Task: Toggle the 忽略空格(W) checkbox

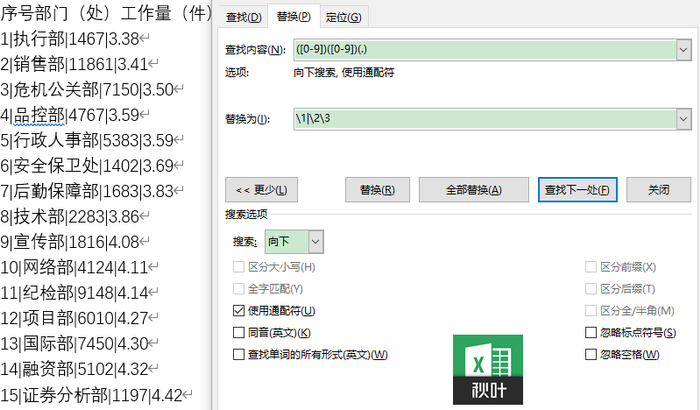Action: pos(591,354)
